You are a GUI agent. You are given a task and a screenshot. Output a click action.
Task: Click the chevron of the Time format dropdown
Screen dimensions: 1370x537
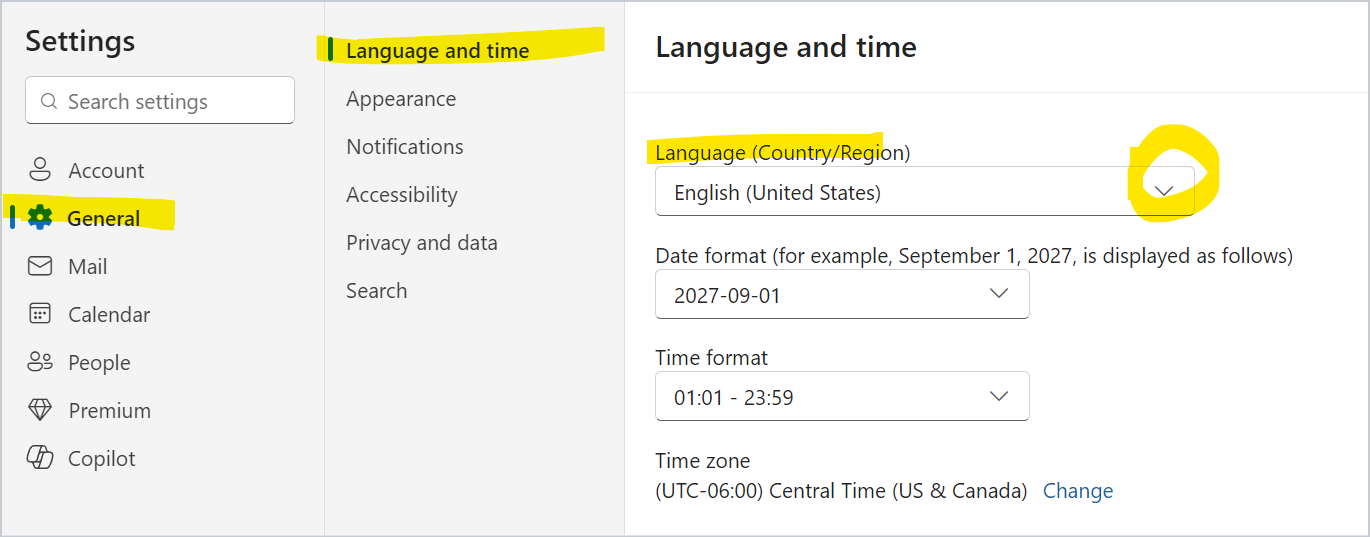(x=998, y=396)
